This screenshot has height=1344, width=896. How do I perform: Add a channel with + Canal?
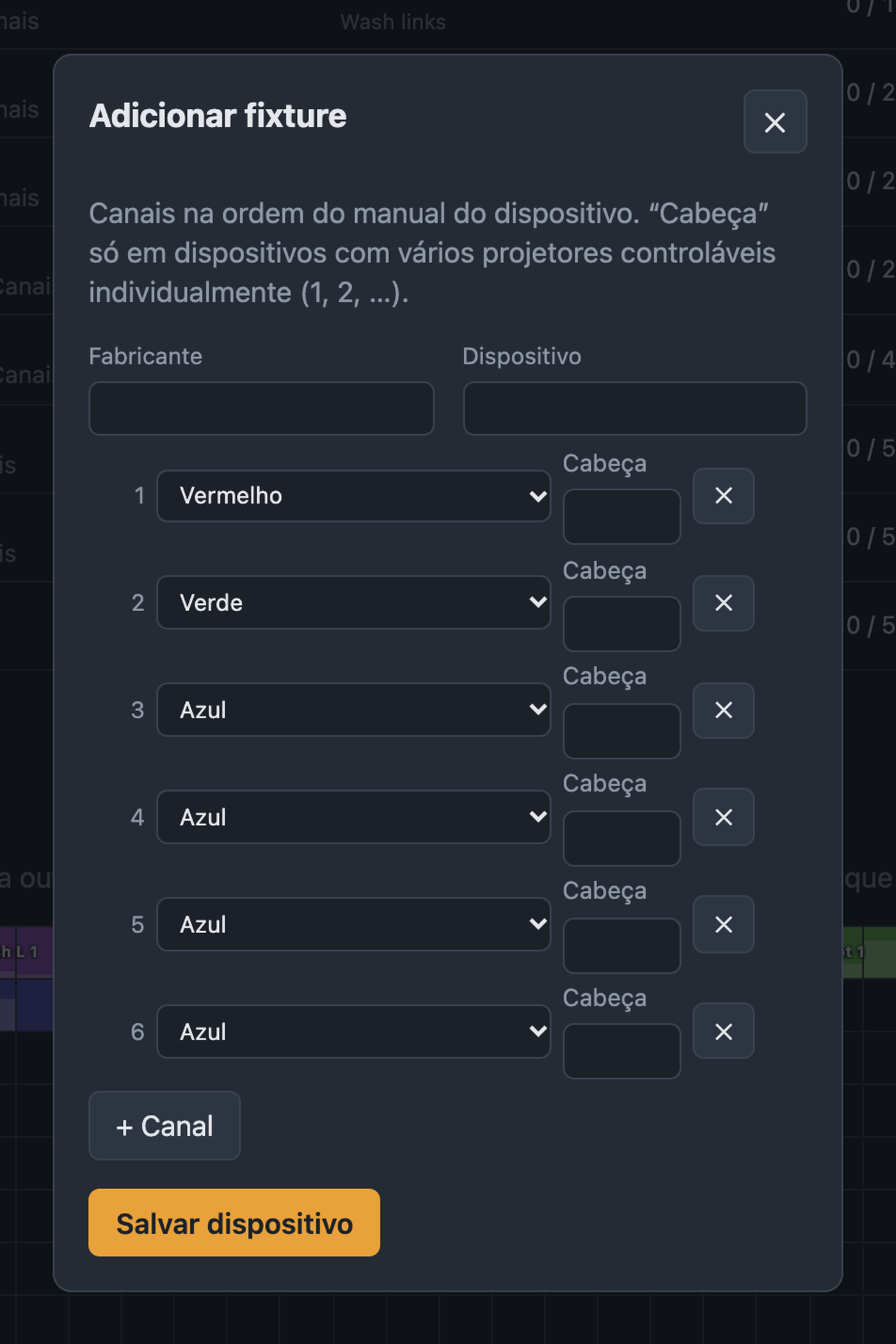coord(164,1126)
